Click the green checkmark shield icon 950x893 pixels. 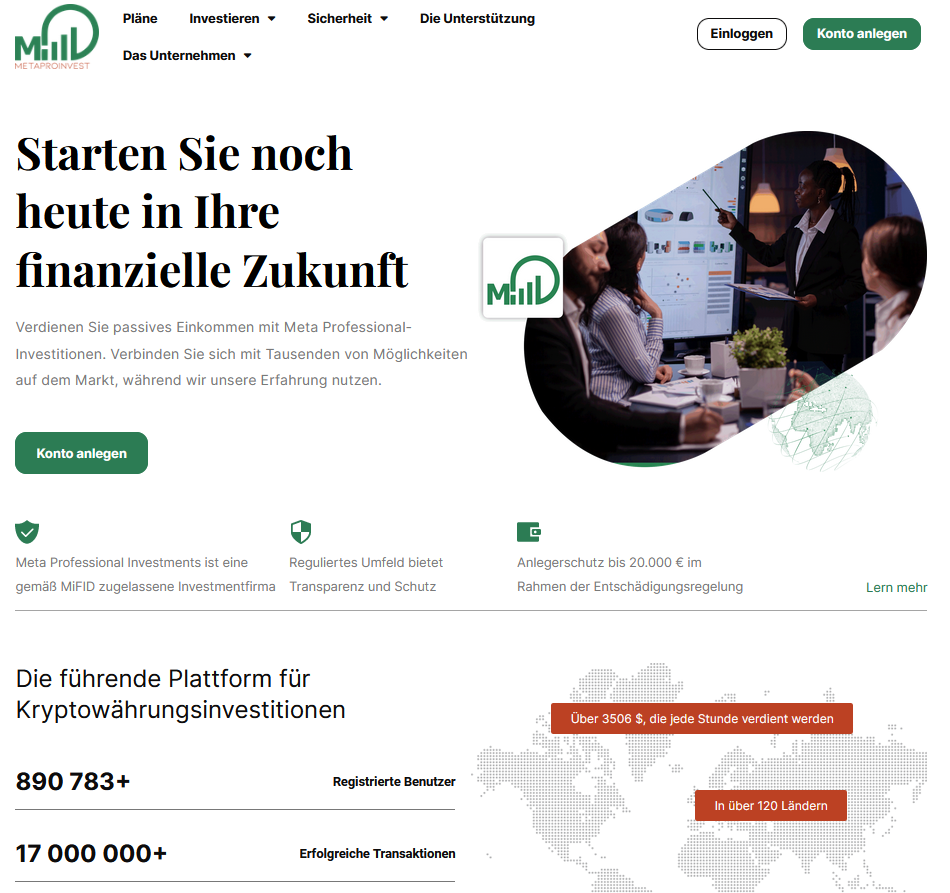[x=27, y=532]
